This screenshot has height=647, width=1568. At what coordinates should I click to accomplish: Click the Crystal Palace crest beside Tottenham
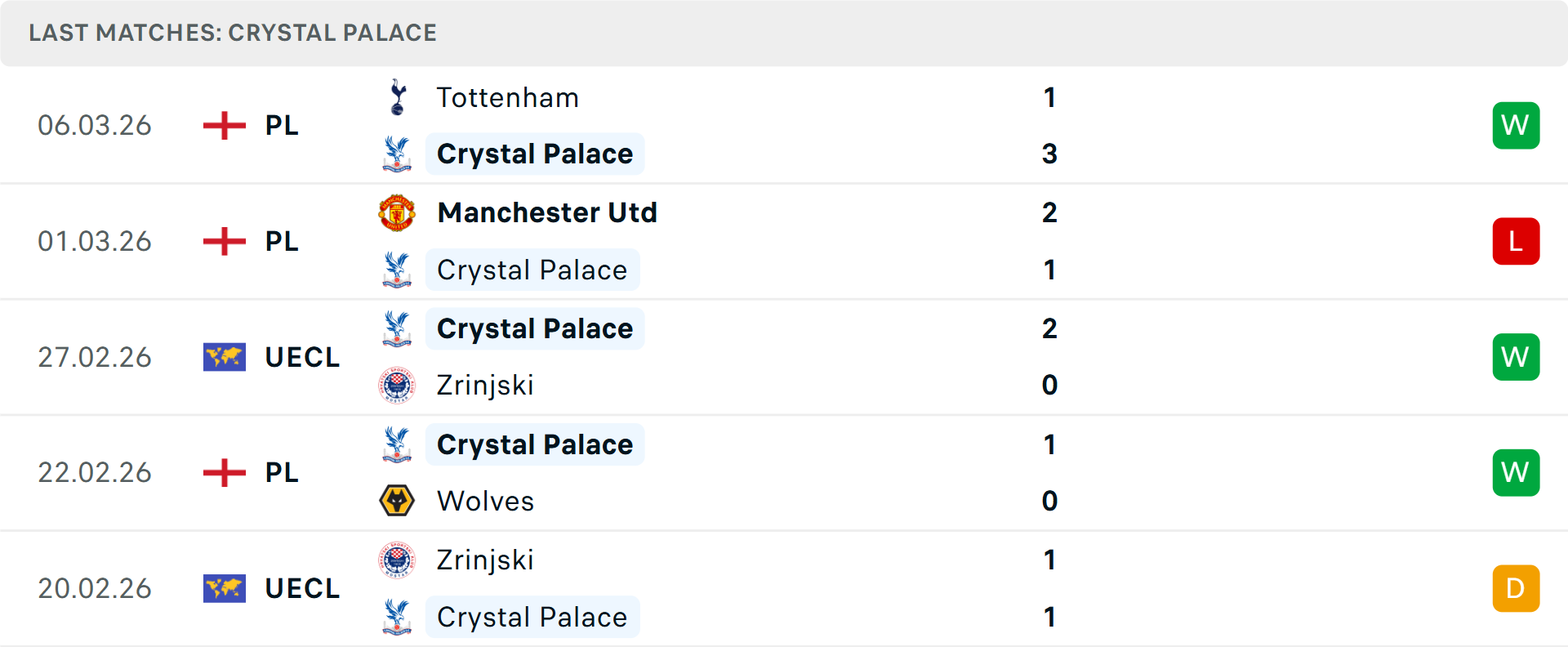pyautogui.click(x=397, y=154)
